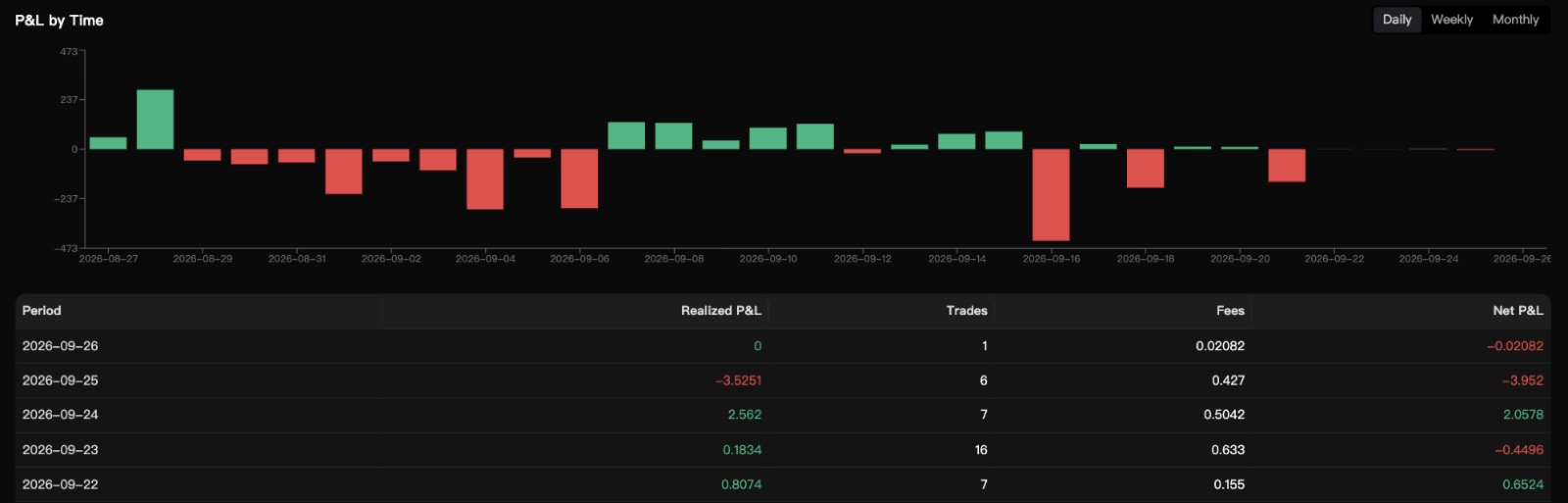Sort by the Trades column header
1568x503 pixels.
pos(966,311)
